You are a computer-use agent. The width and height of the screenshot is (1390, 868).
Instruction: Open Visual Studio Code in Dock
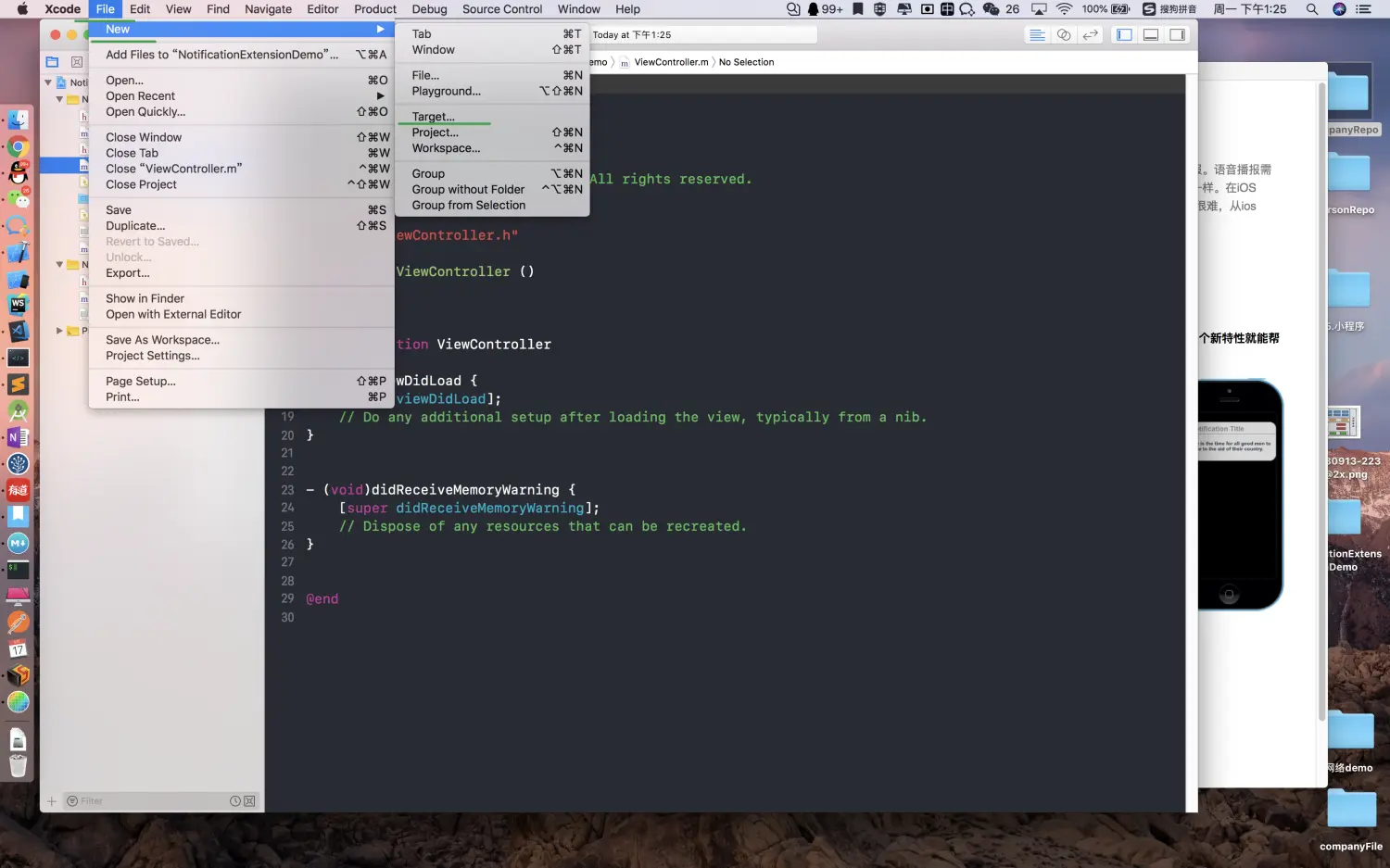coord(18,331)
